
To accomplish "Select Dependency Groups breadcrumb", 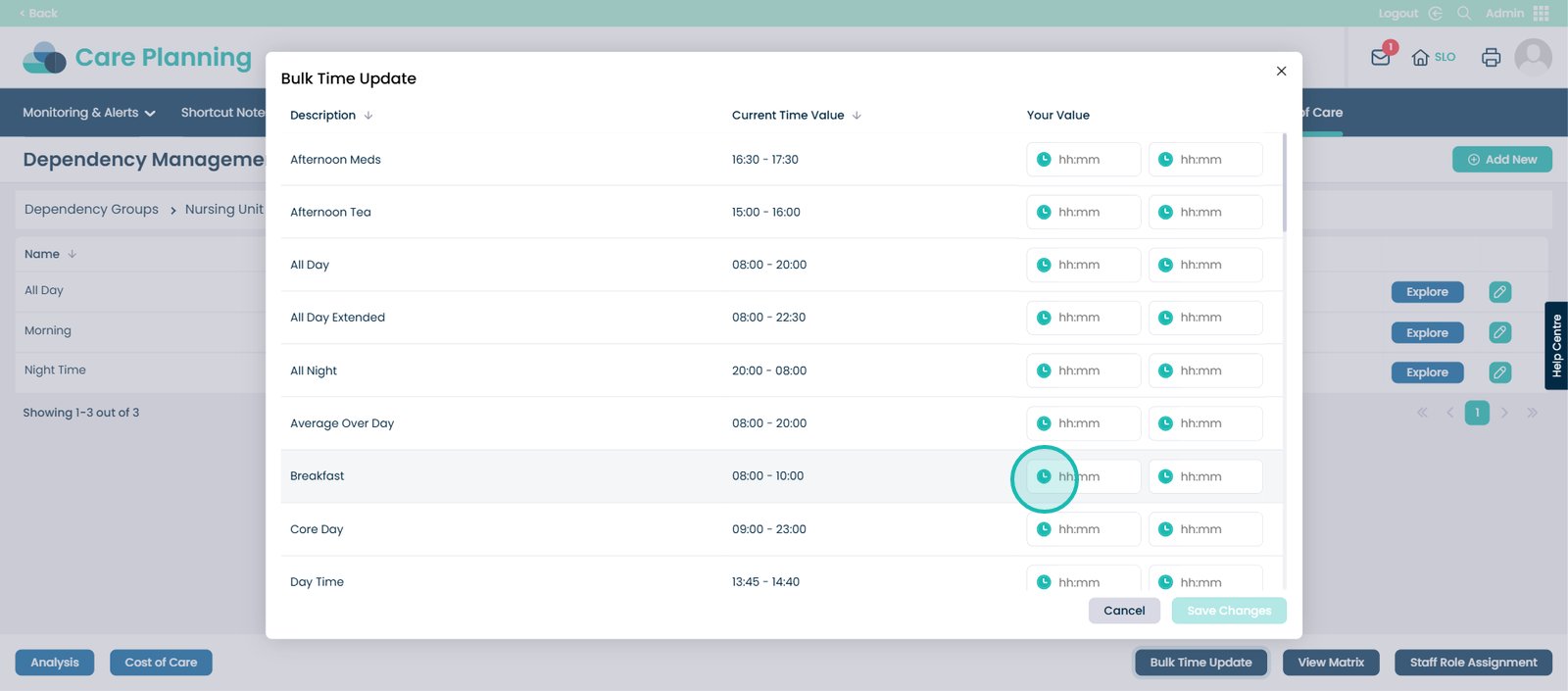I will (x=91, y=210).
